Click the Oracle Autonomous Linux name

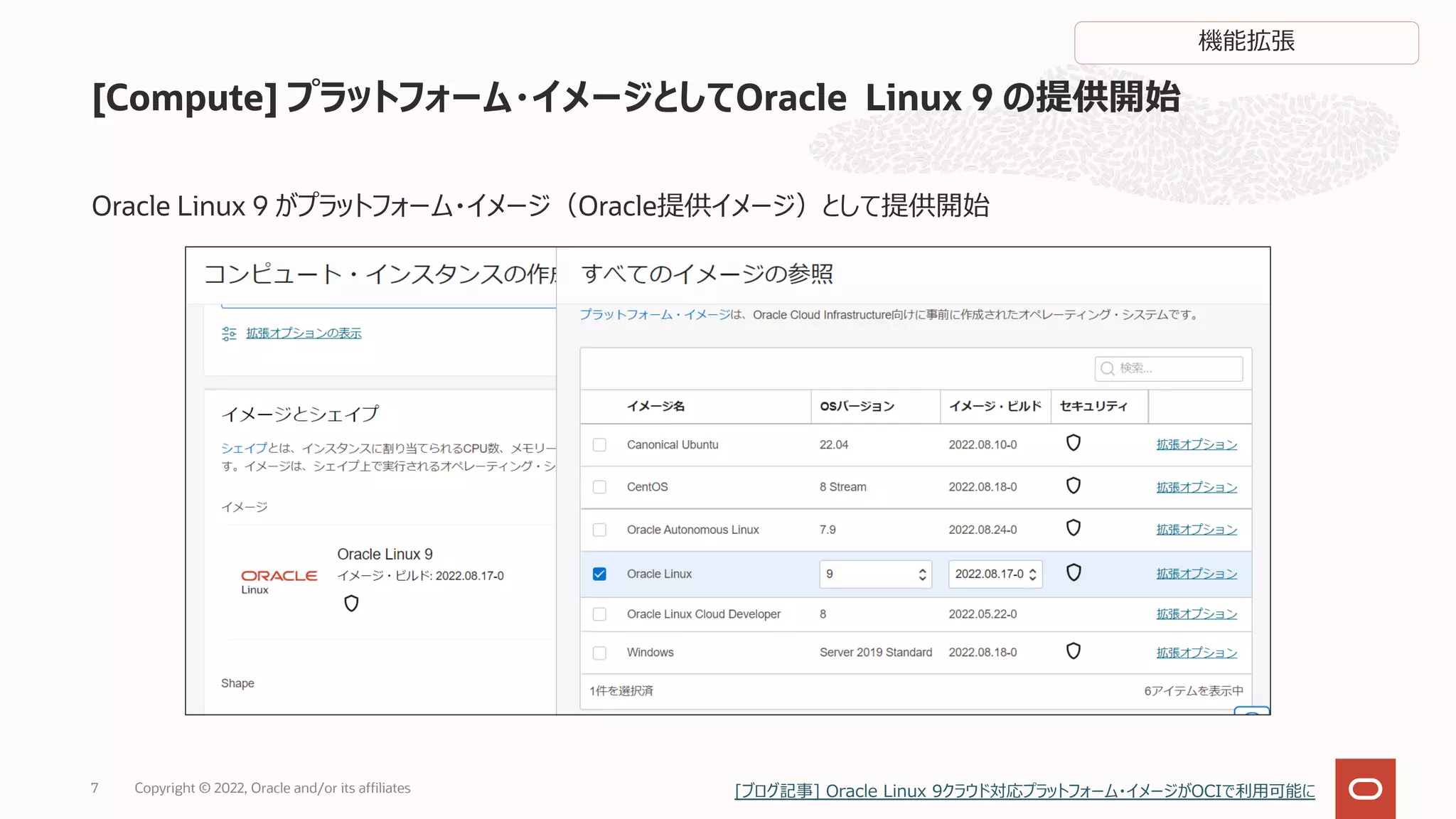(693, 530)
